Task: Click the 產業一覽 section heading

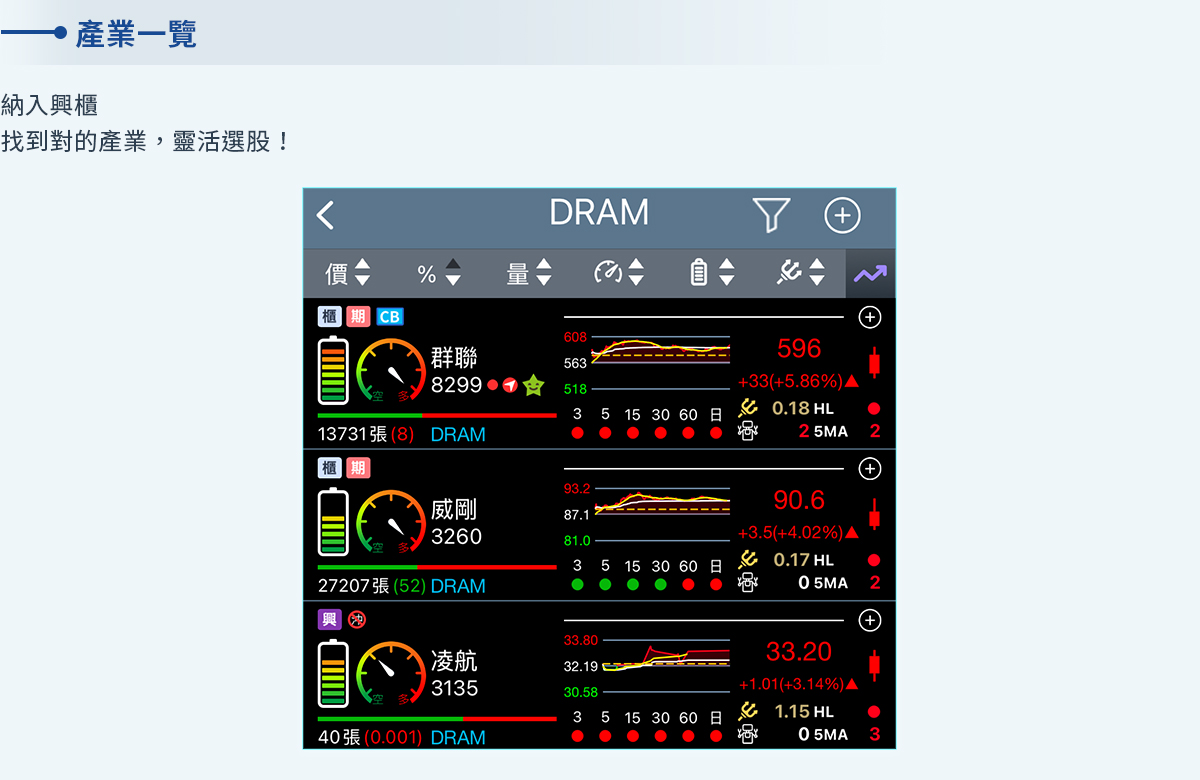Action: tap(136, 34)
